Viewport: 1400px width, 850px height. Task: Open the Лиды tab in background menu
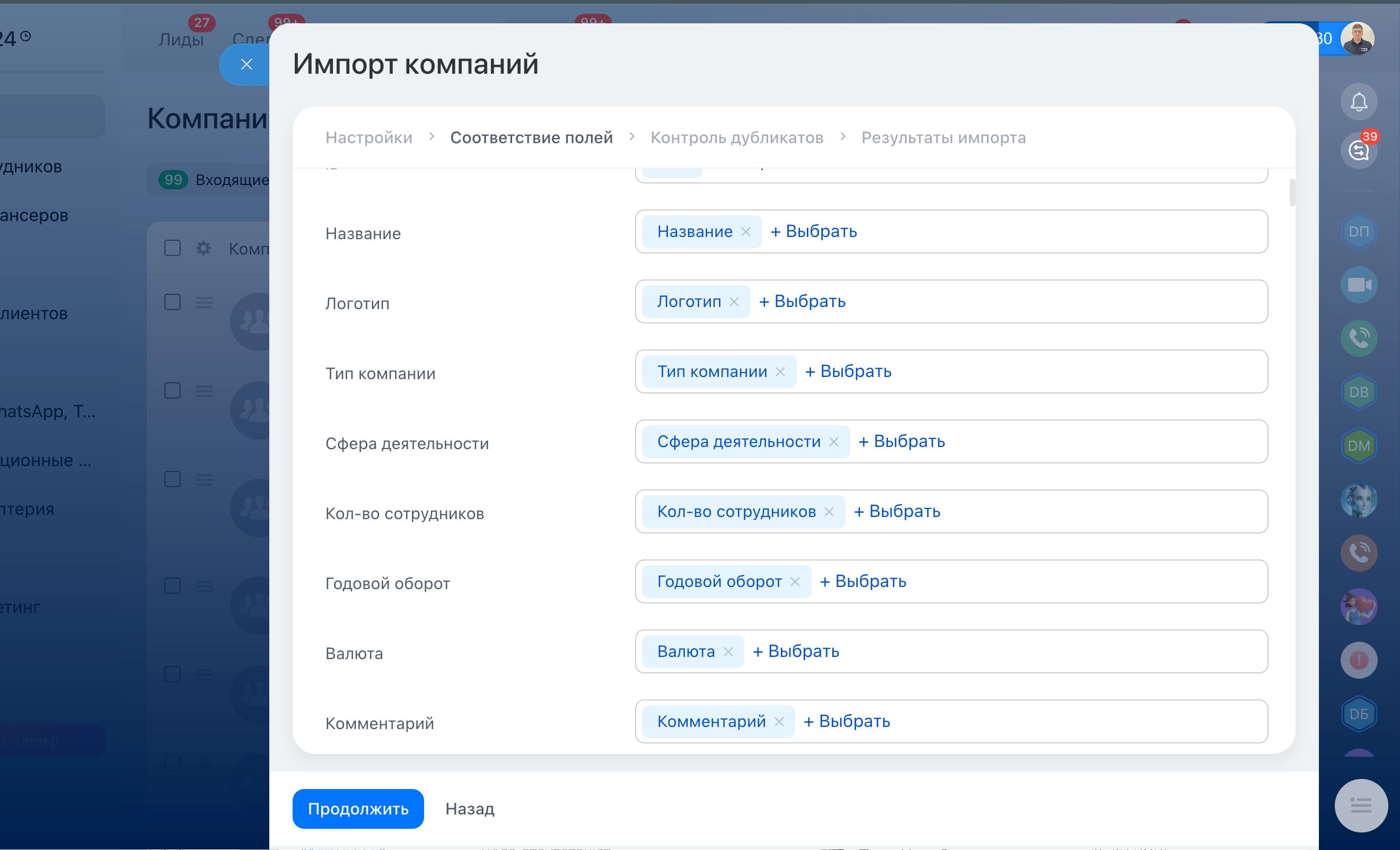(181, 39)
